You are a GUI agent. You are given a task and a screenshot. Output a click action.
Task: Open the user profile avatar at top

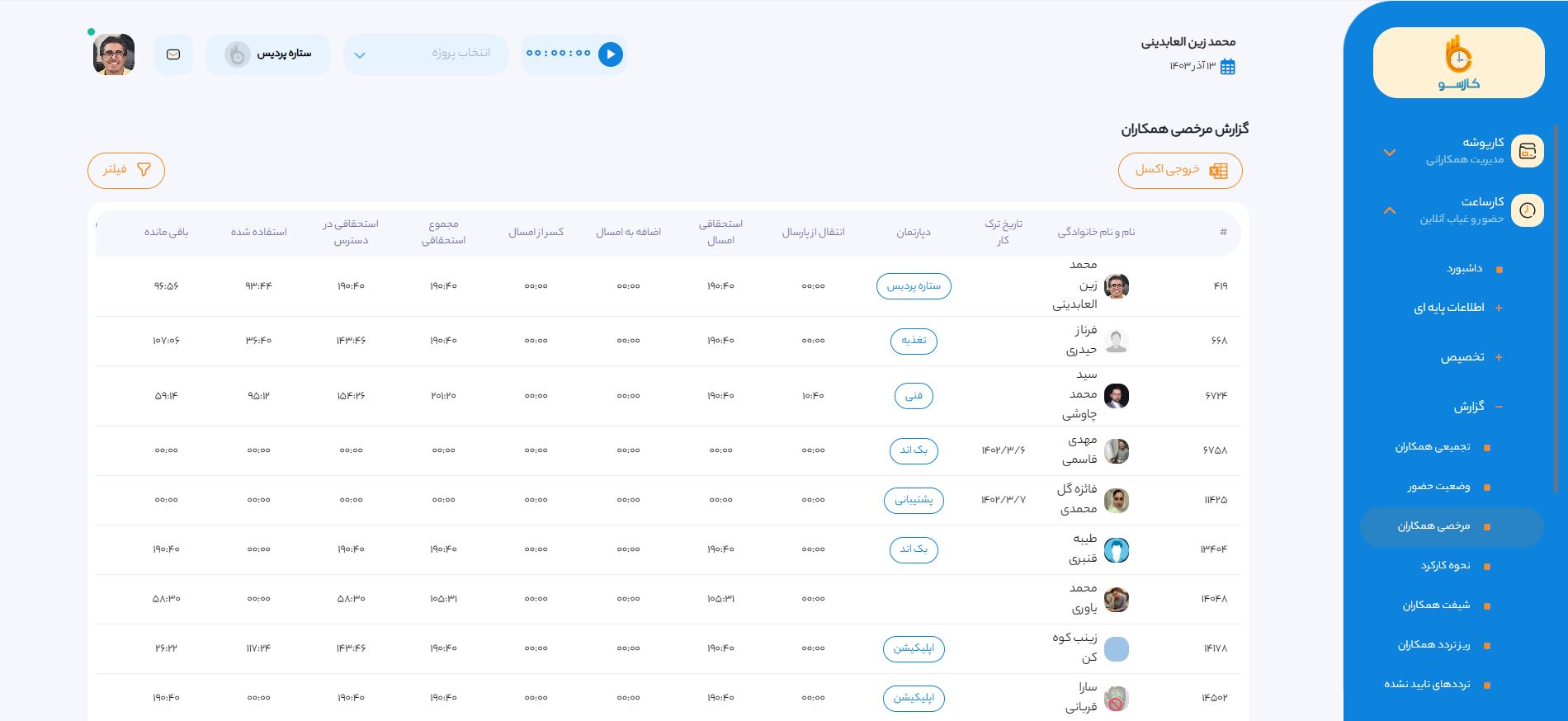click(114, 54)
